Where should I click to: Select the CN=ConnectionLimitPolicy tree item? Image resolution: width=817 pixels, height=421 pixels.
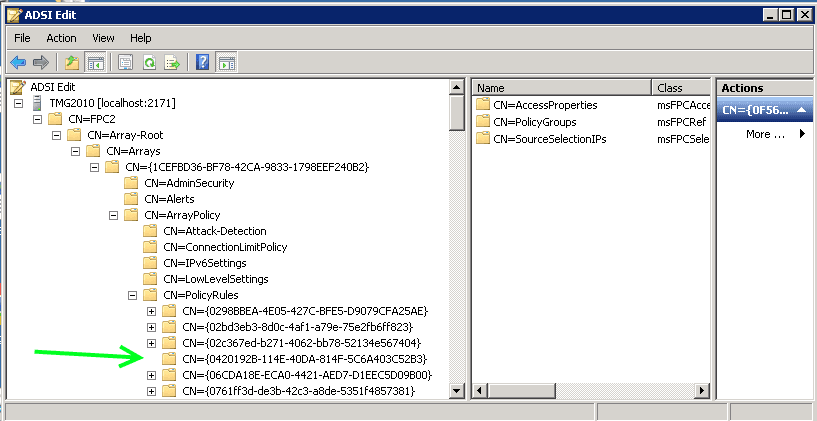click(225, 247)
